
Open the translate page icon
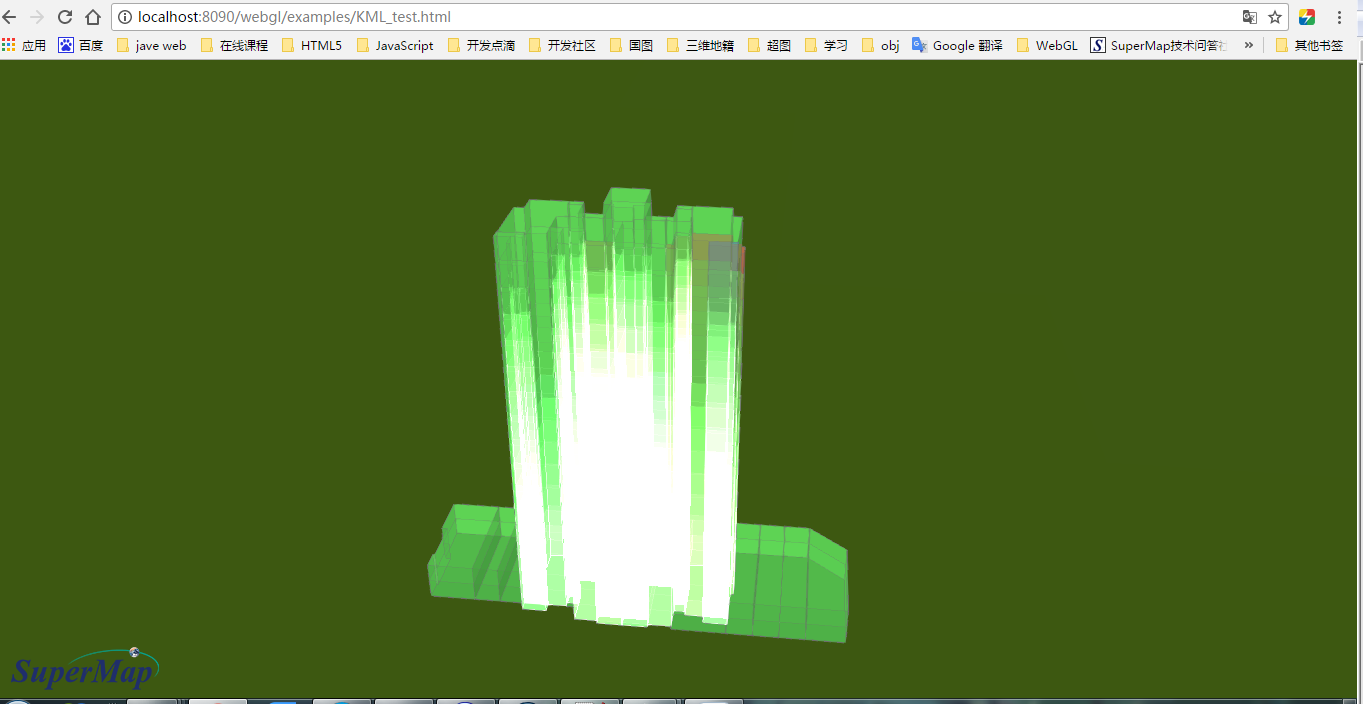coord(1249,17)
